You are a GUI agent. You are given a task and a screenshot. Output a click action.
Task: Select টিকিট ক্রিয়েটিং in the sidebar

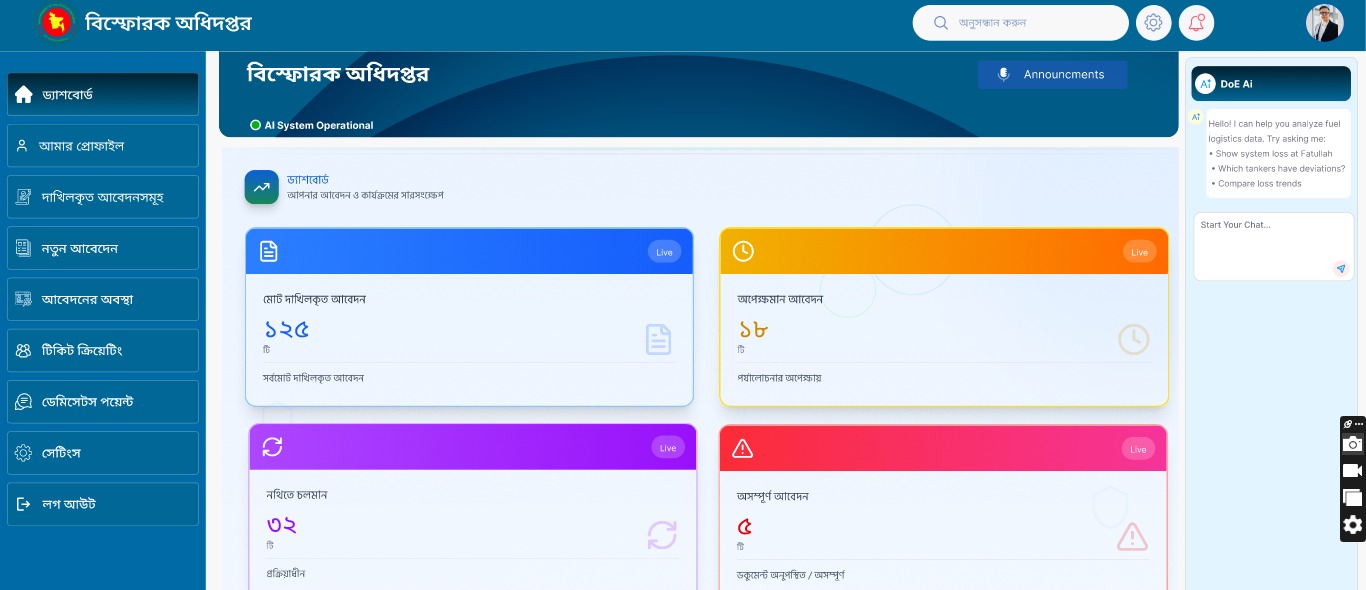click(x=103, y=351)
